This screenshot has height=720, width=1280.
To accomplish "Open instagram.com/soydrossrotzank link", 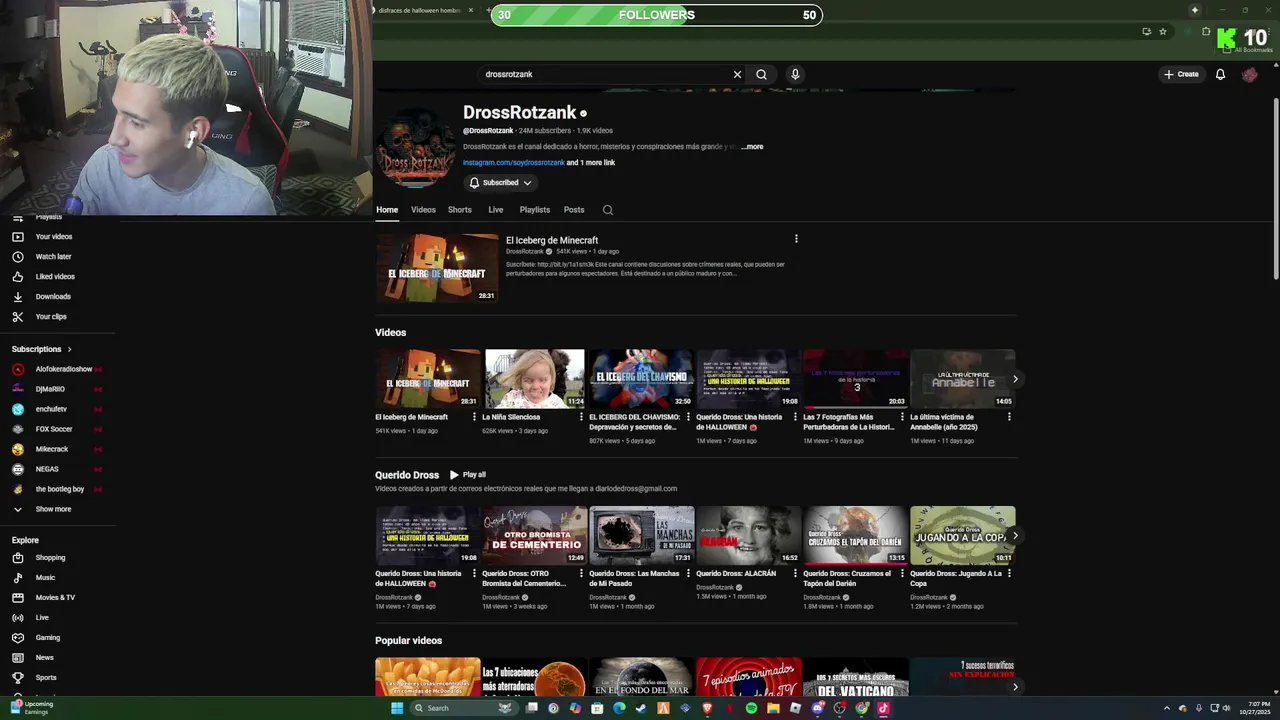I will (x=513, y=163).
